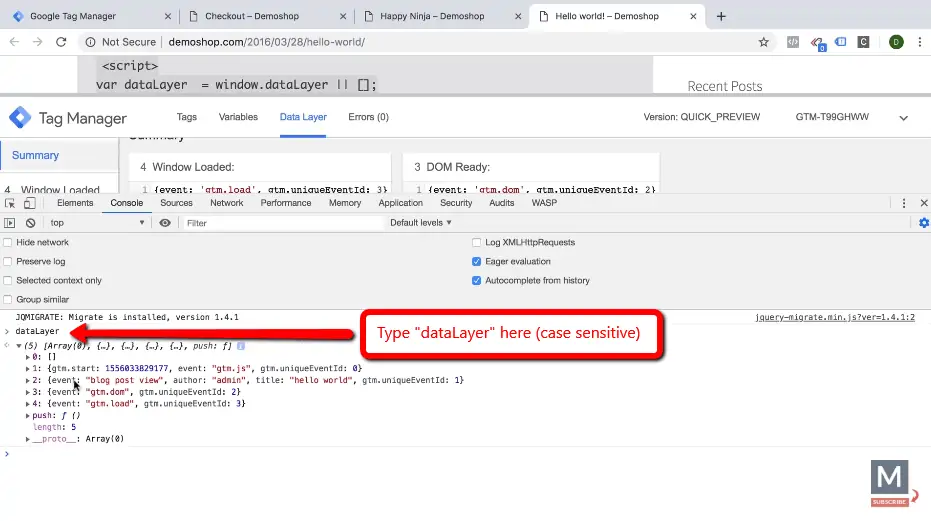Open the Tag Assistant code extension icon

(793, 42)
